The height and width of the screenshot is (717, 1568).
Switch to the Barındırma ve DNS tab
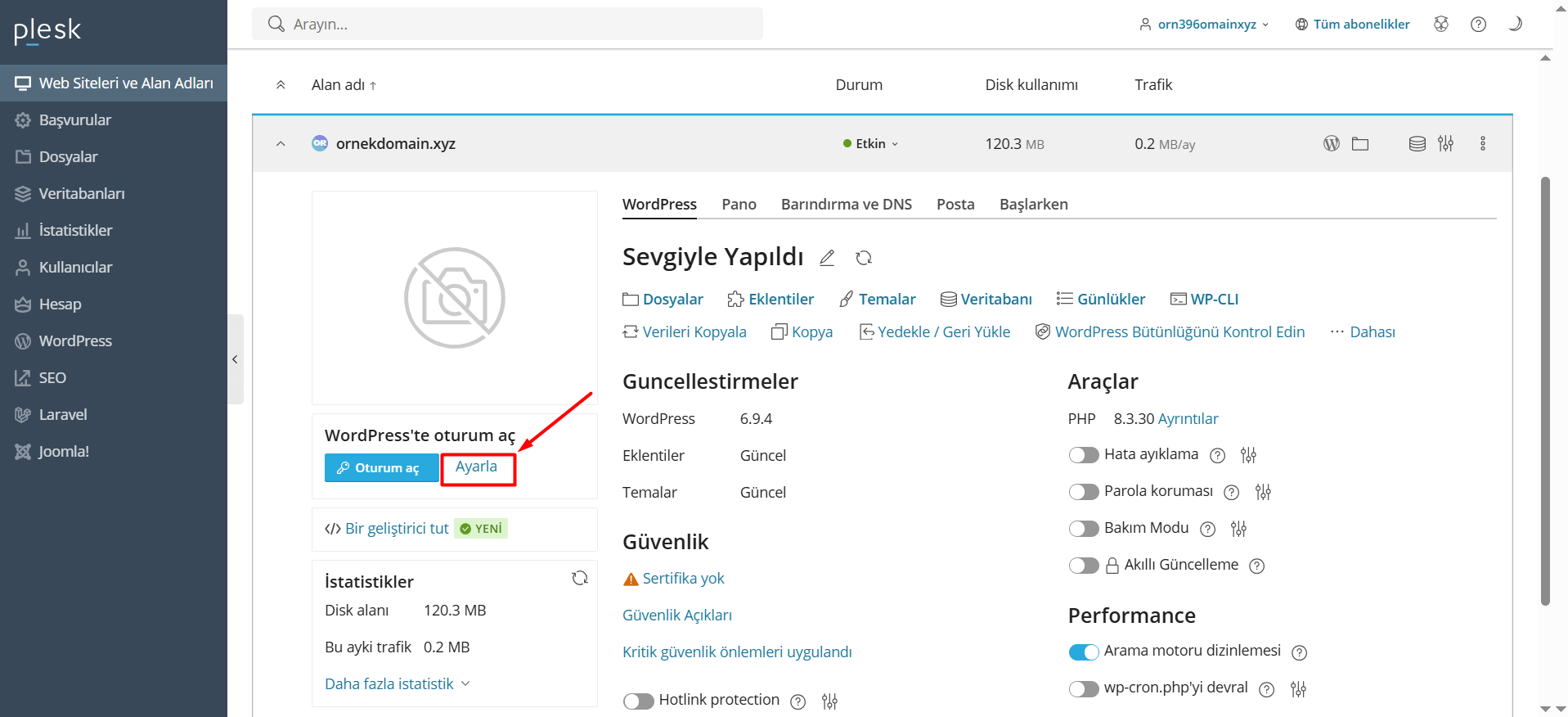click(846, 204)
